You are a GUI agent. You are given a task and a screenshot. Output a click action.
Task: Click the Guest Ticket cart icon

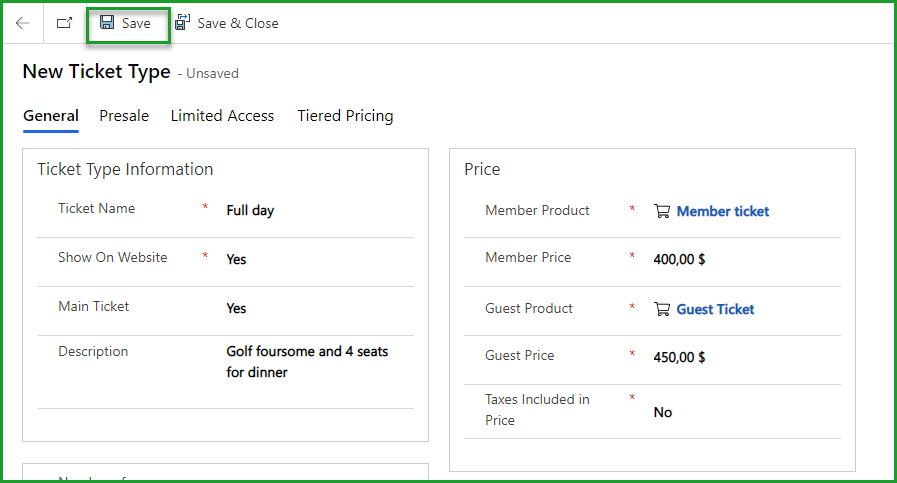click(x=661, y=309)
